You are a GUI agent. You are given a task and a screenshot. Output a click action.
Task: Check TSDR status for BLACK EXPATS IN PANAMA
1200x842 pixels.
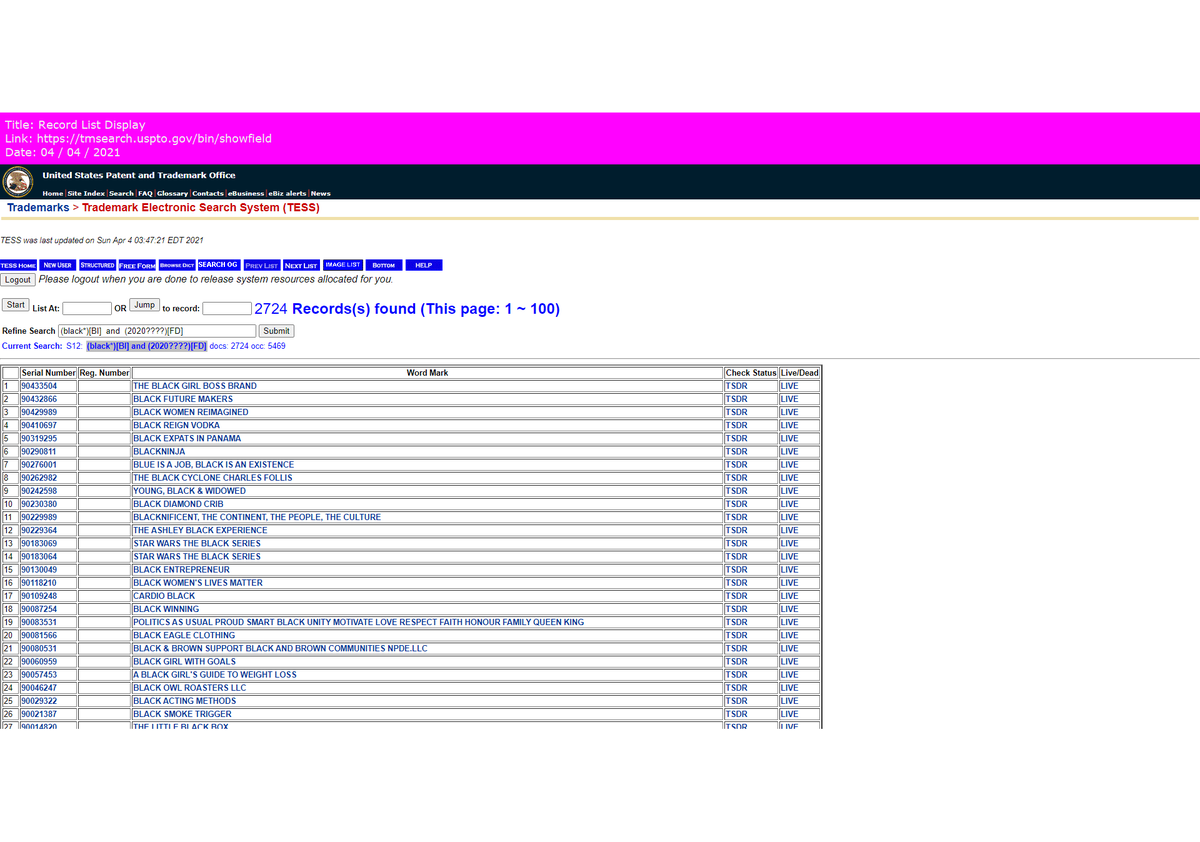pyautogui.click(x=736, y=438)
